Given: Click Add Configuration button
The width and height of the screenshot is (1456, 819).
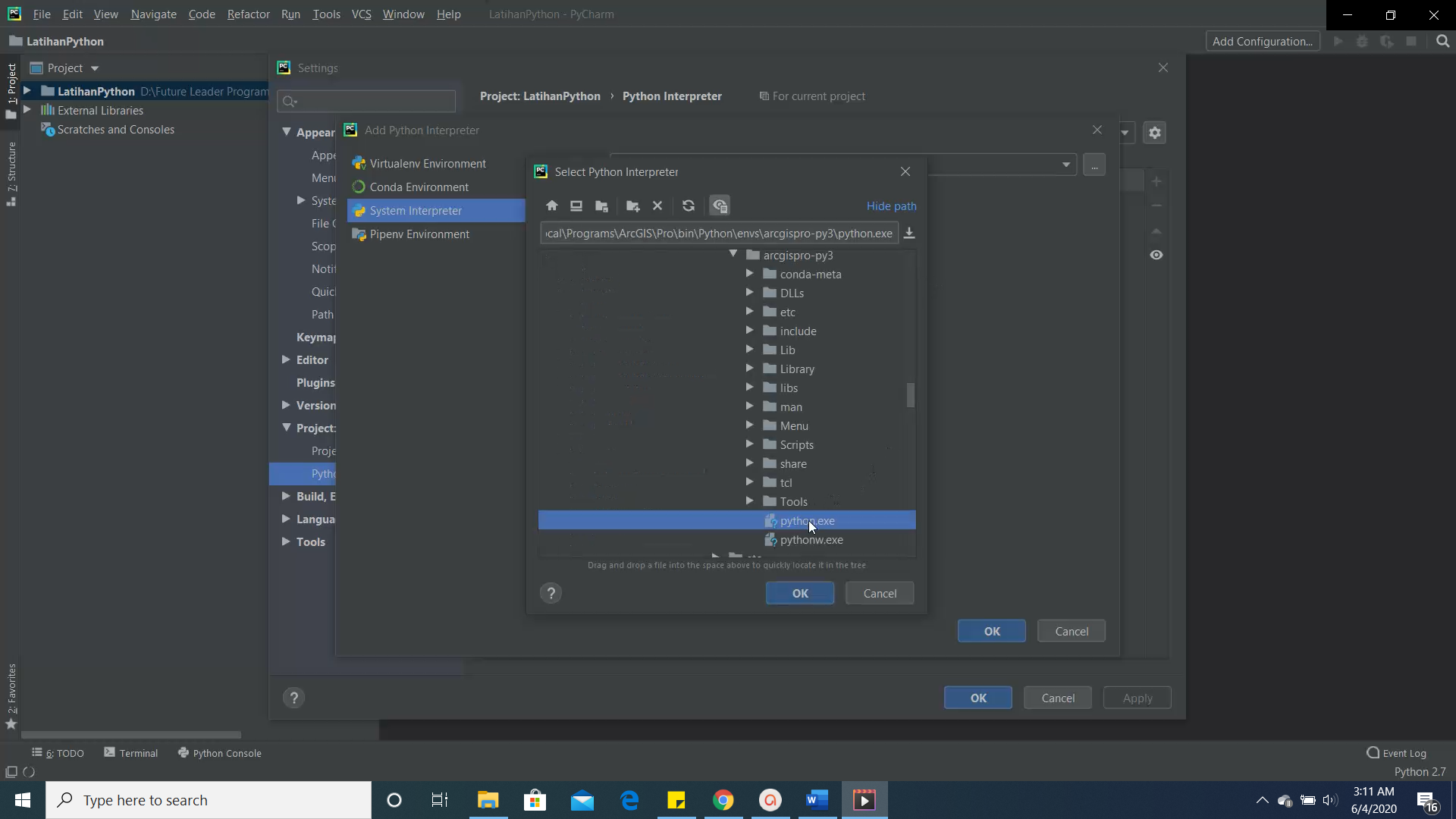Looking at the screenshot, I should coord(1263,41).
